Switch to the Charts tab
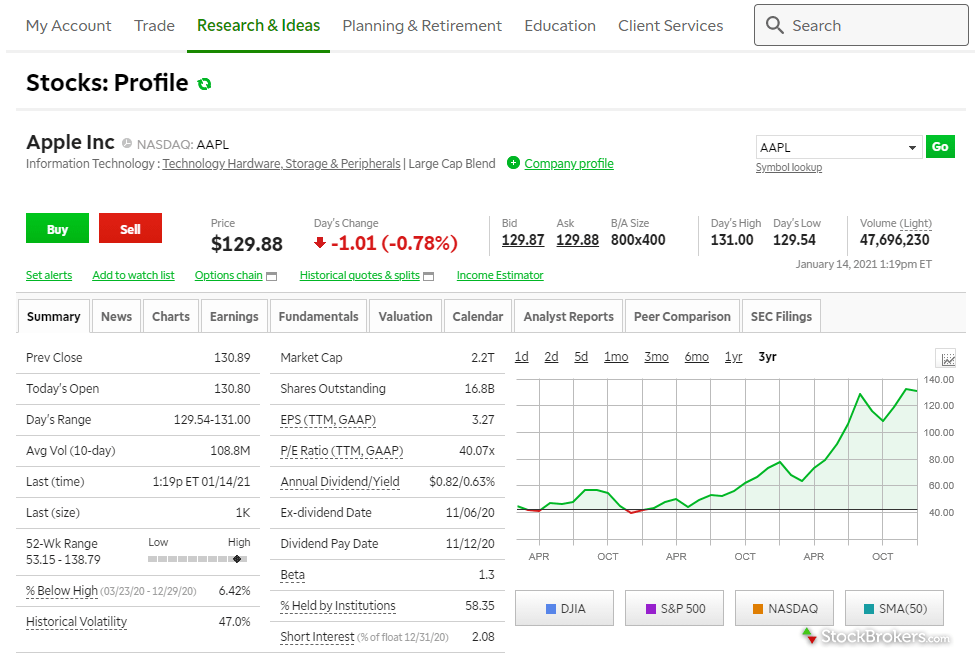Image resolution: width=975 pixels, height=660 pixels. pos(171,316)
